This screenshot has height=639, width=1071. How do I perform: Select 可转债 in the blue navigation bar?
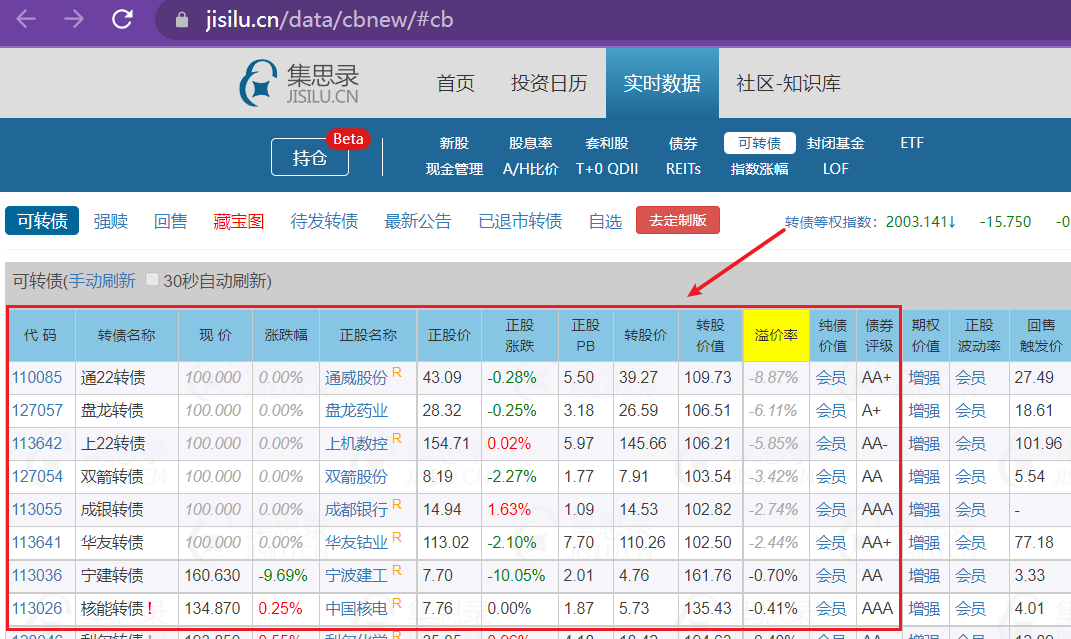pos(760,143)
